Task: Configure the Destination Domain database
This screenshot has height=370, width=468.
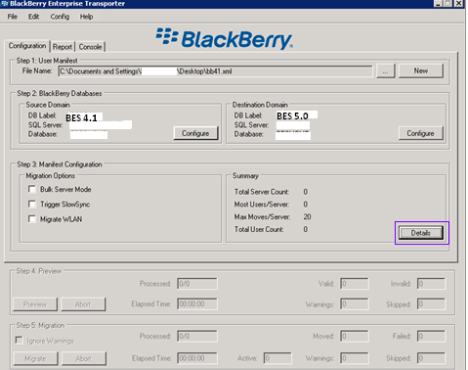Action: [x=421, y=133]
